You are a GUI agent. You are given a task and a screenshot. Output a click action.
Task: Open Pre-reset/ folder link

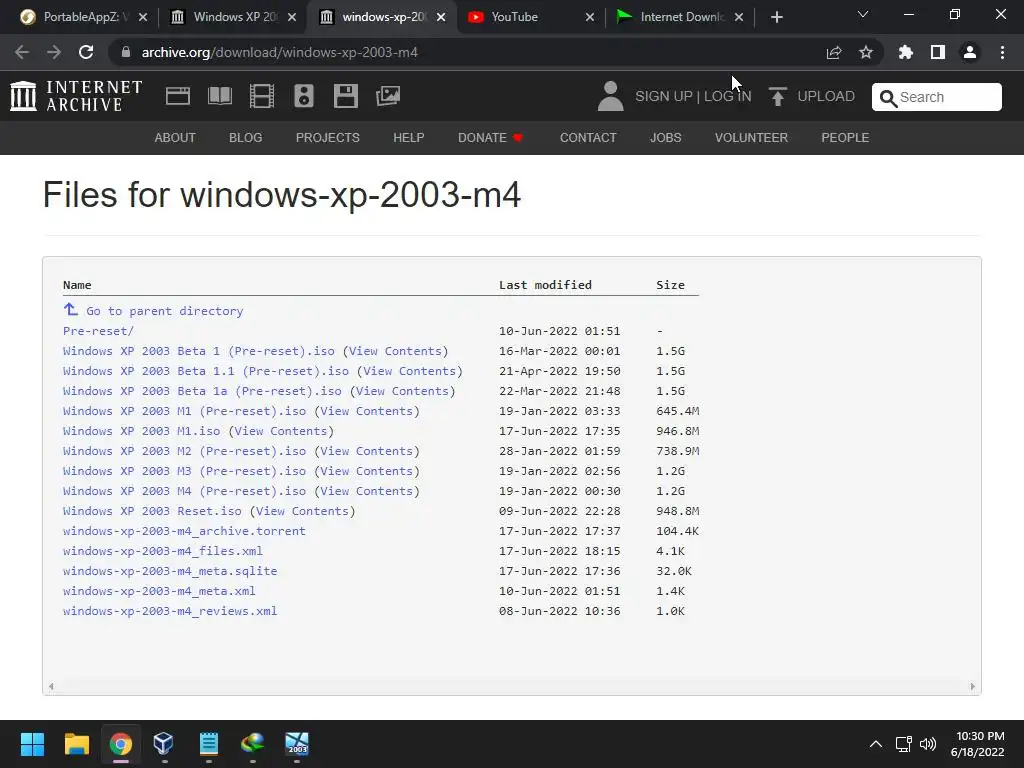(x=98, y=331)
